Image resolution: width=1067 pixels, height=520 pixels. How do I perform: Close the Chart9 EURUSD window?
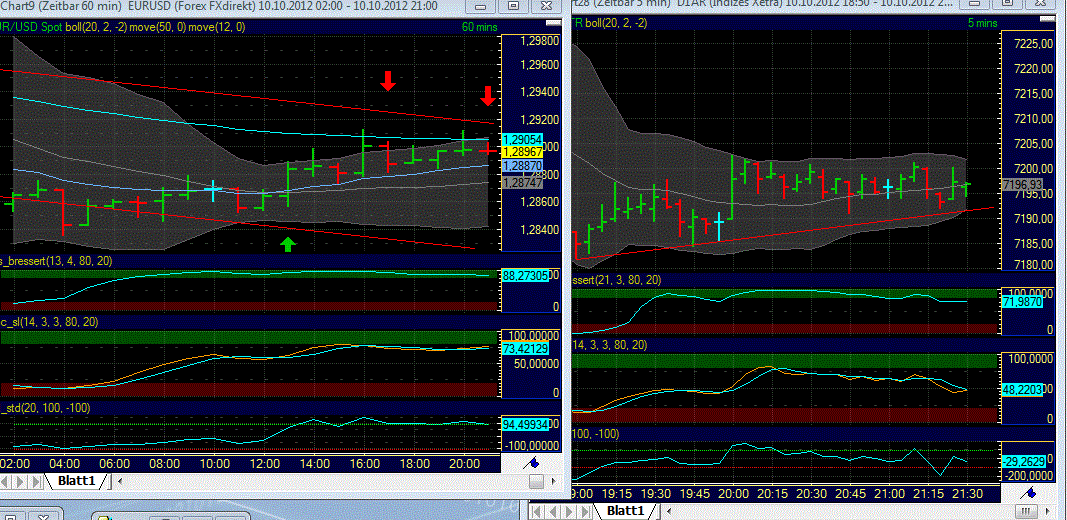[546, 5]
